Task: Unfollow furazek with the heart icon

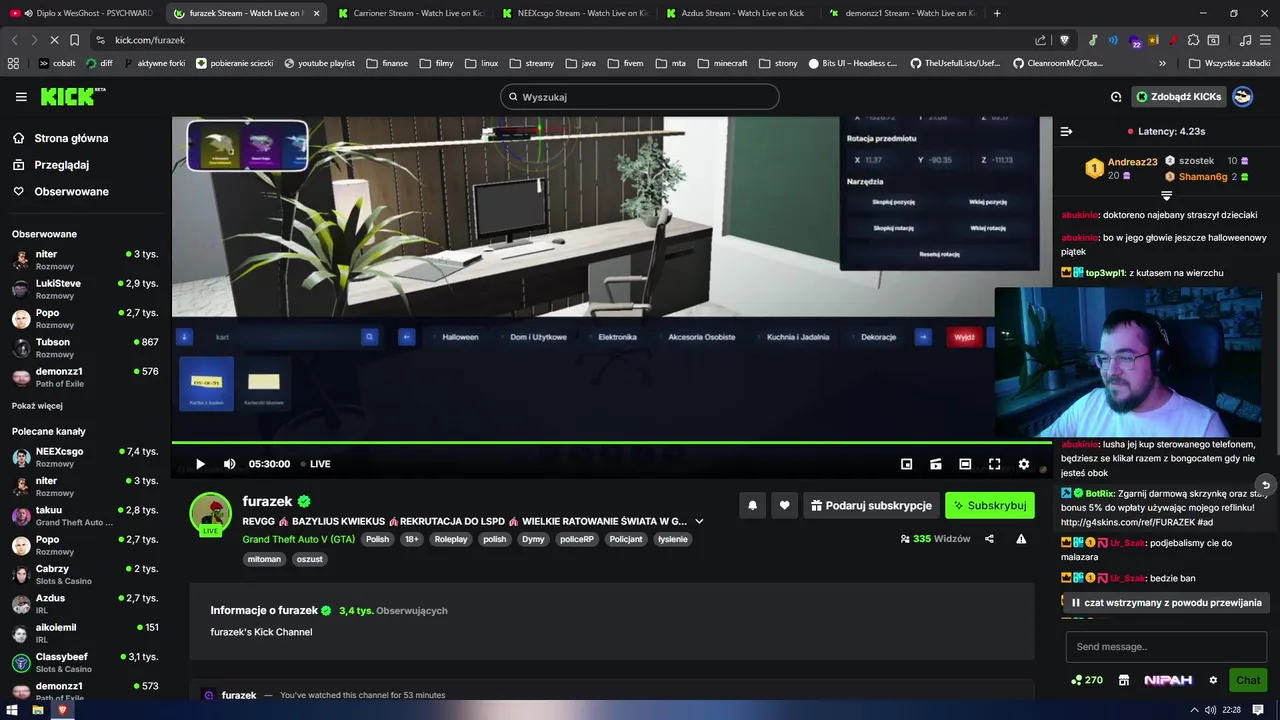Action: tap(784, 505)
